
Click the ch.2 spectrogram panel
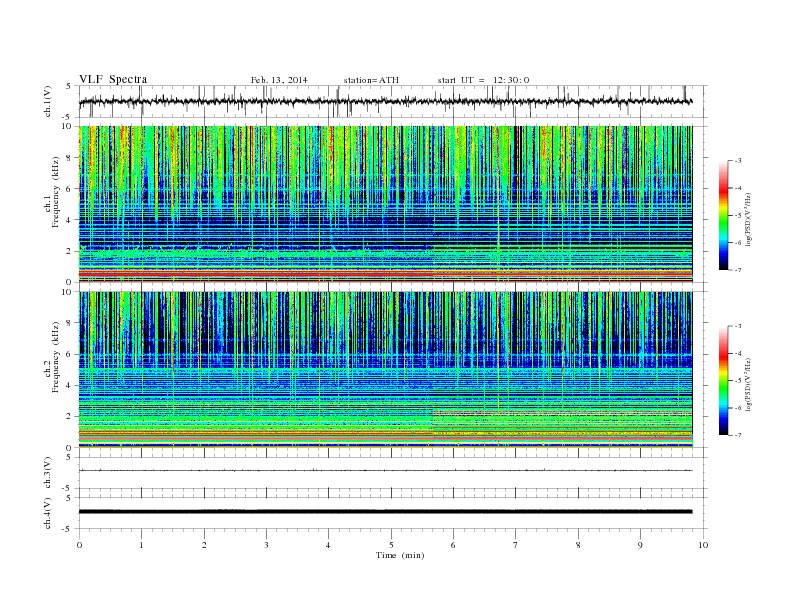[385, 370]
